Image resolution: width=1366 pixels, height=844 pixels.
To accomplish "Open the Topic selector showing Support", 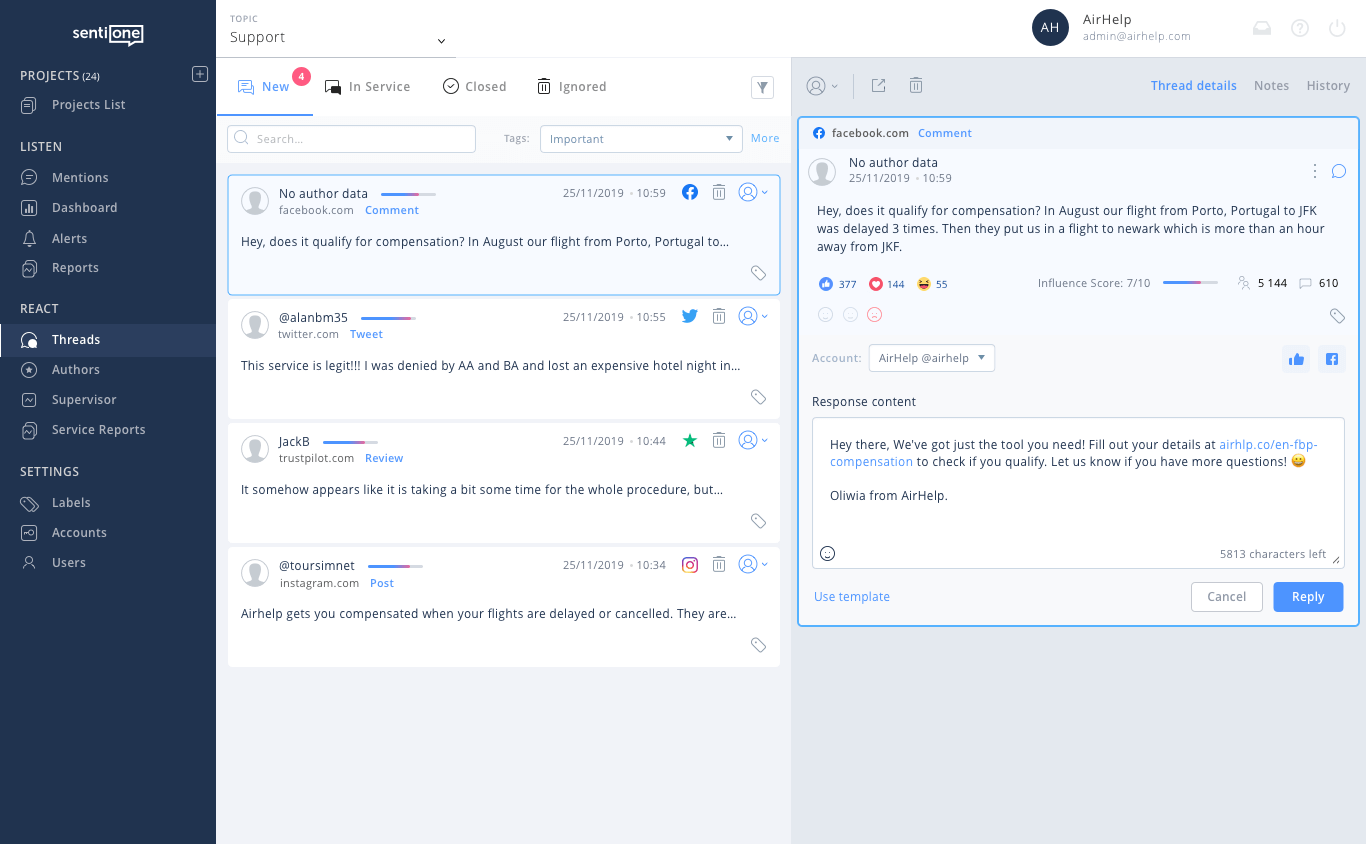I will coord(335,37).
